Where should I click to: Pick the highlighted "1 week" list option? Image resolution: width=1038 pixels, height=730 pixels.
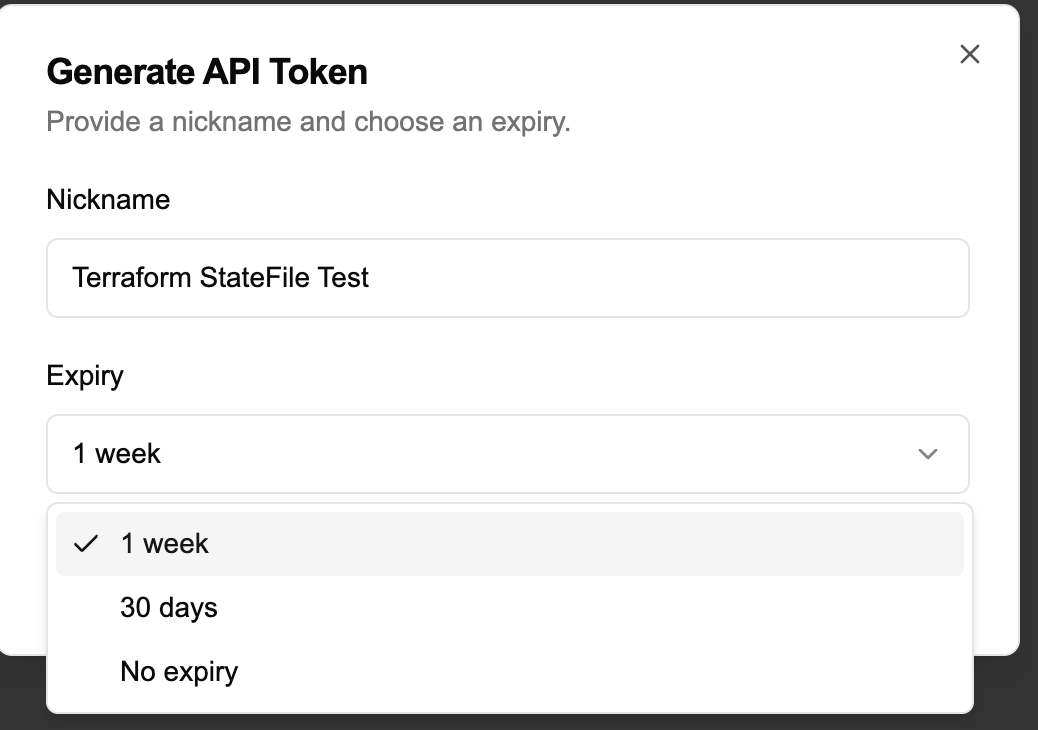[509, 544]
